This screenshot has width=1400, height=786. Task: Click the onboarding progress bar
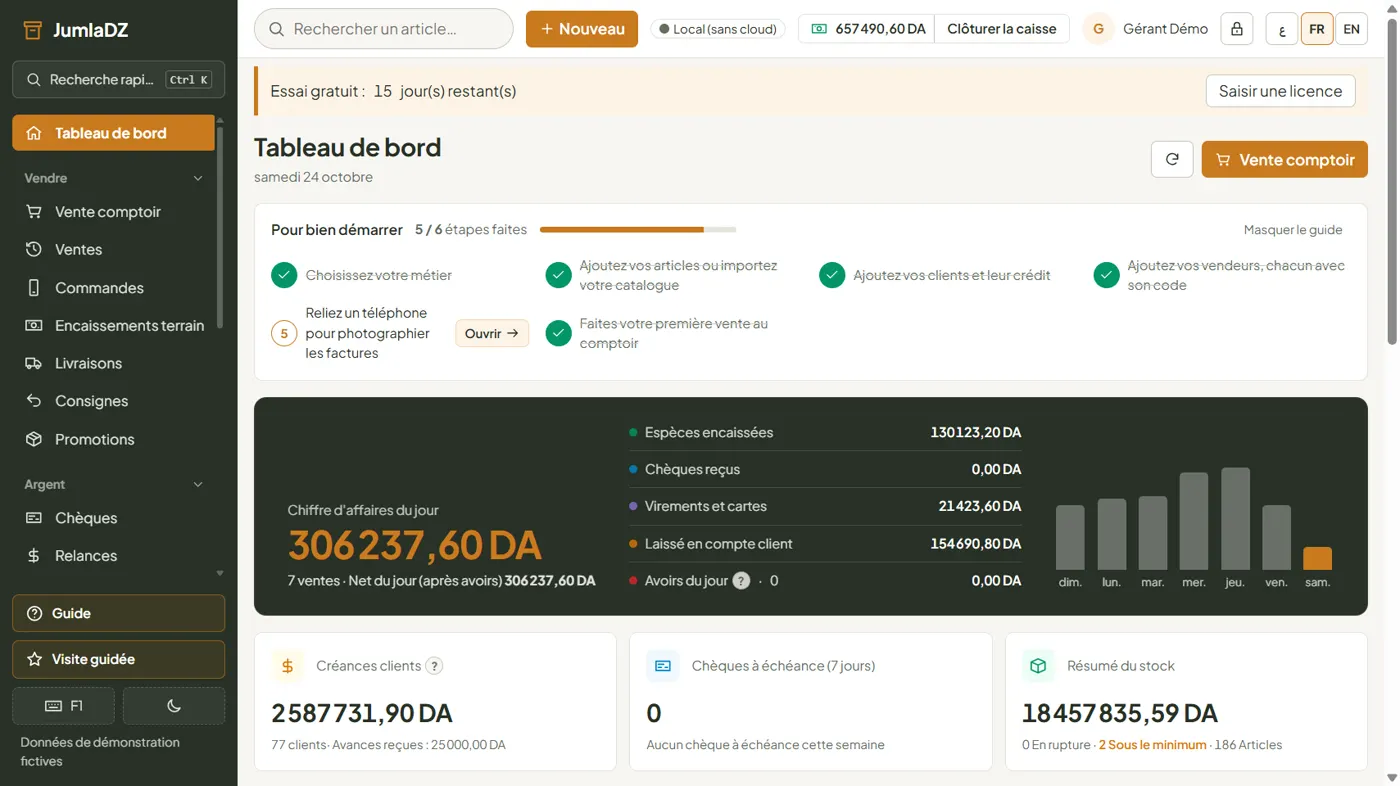(638, 230)
